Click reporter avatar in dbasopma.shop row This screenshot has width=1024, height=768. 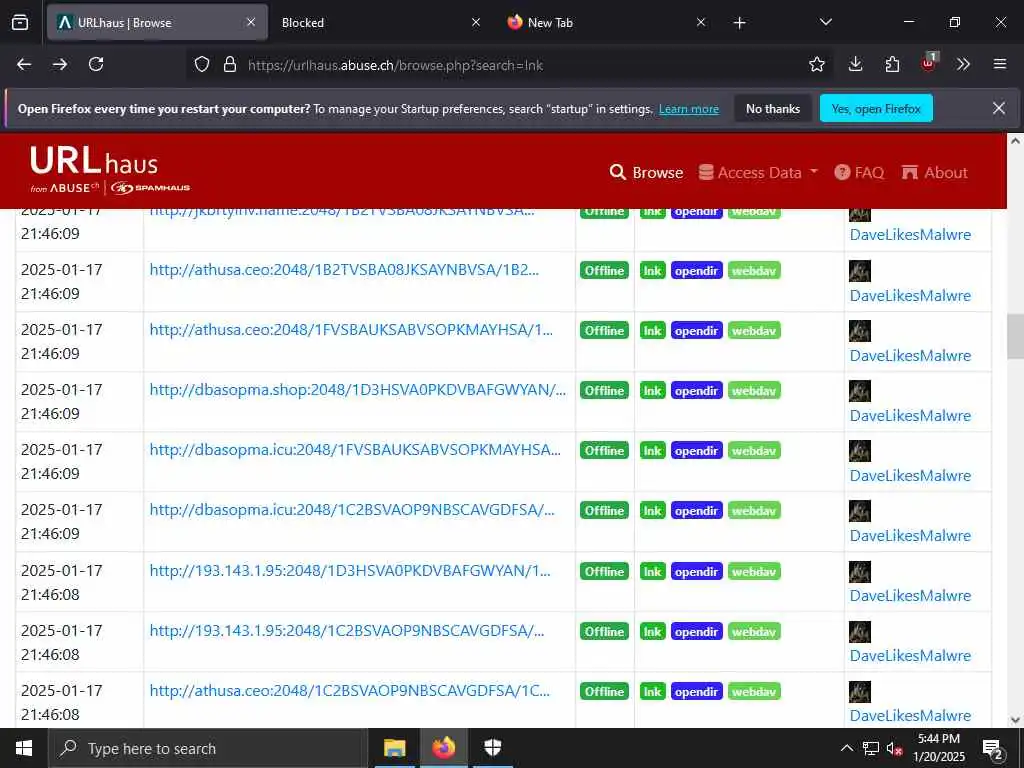click(x=859, y=391)
